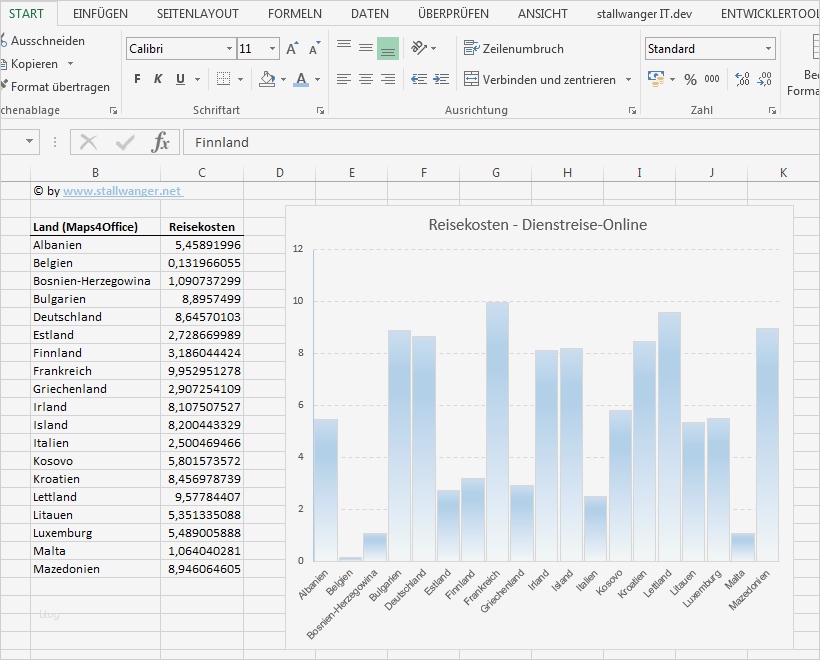
Task: Switch to the FORMELN ribbon tab
Action: 295,14
